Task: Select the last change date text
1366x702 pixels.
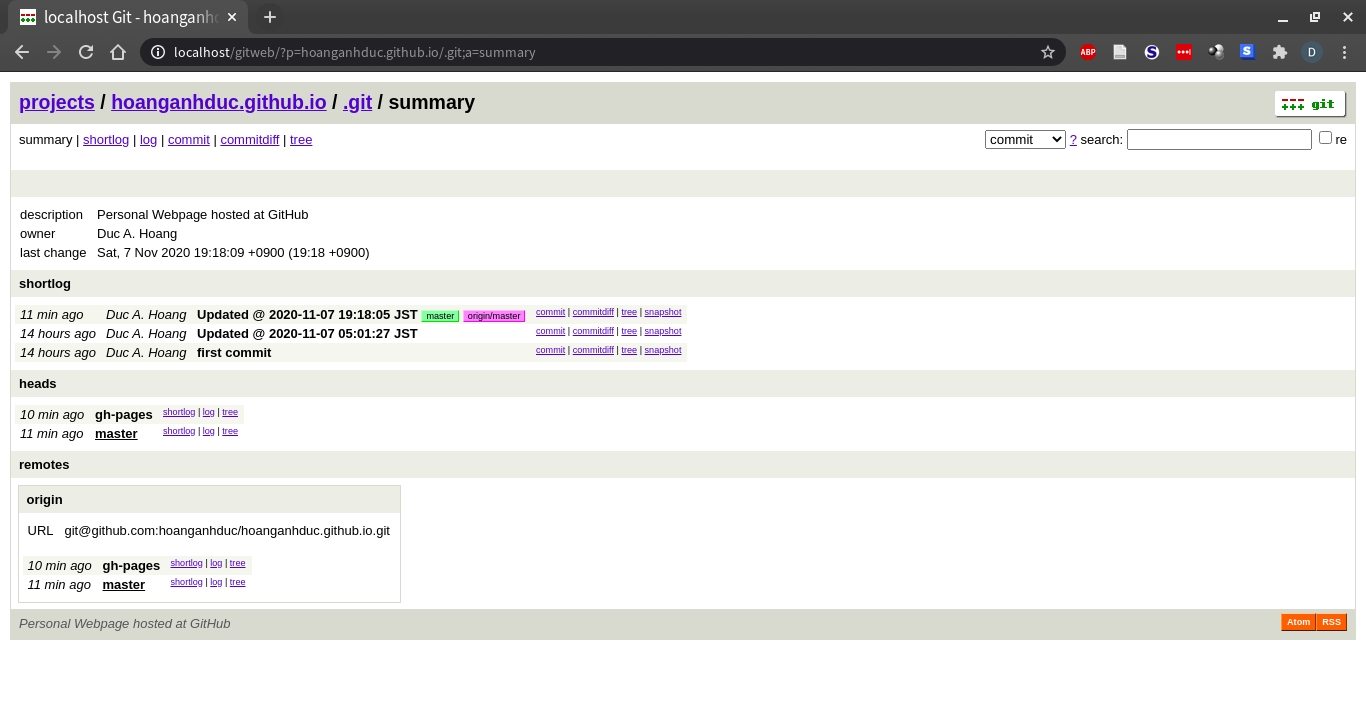Action: click(233, 253)
